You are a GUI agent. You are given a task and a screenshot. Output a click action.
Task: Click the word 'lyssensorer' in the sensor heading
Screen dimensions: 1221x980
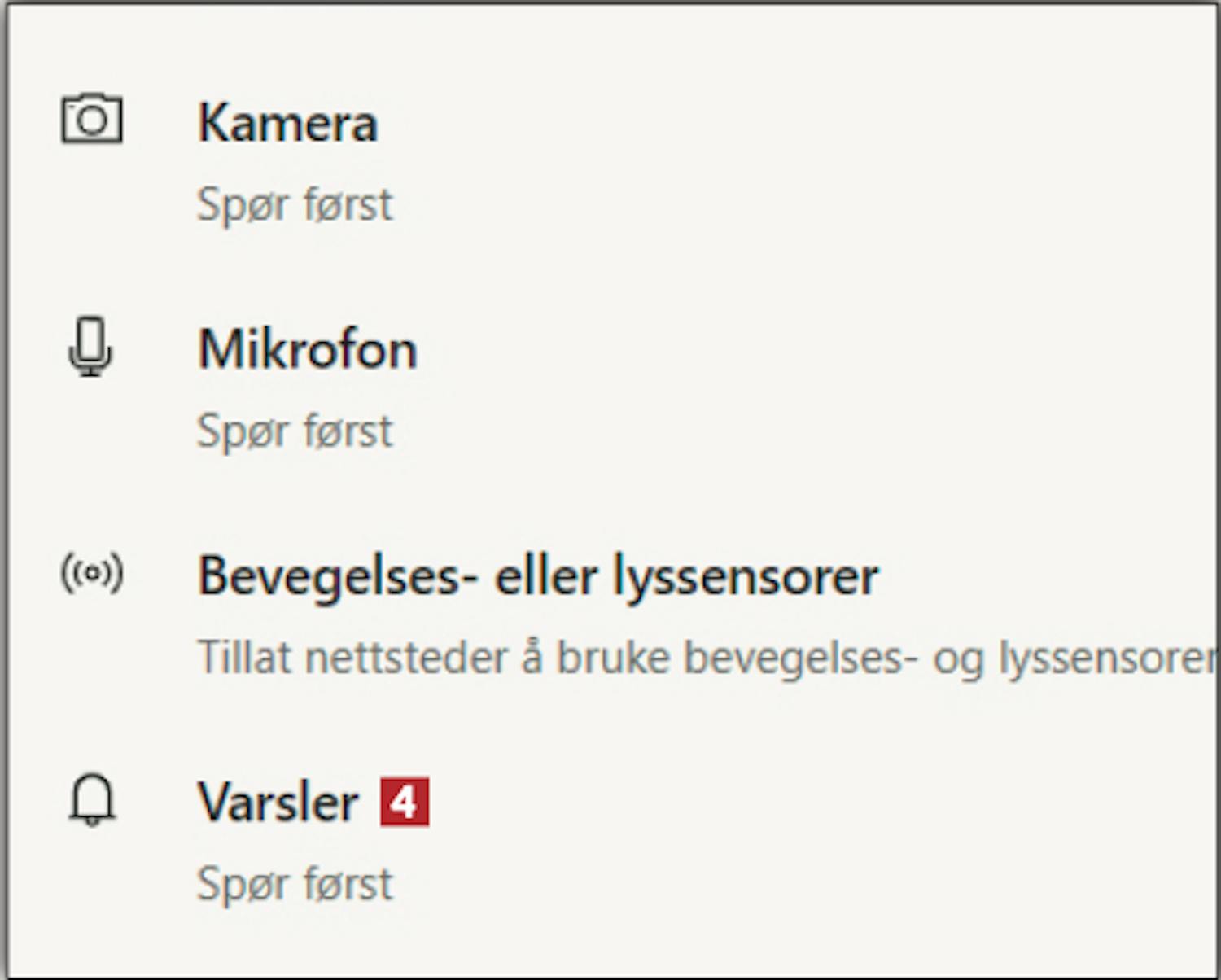click(x=746, y=578)
